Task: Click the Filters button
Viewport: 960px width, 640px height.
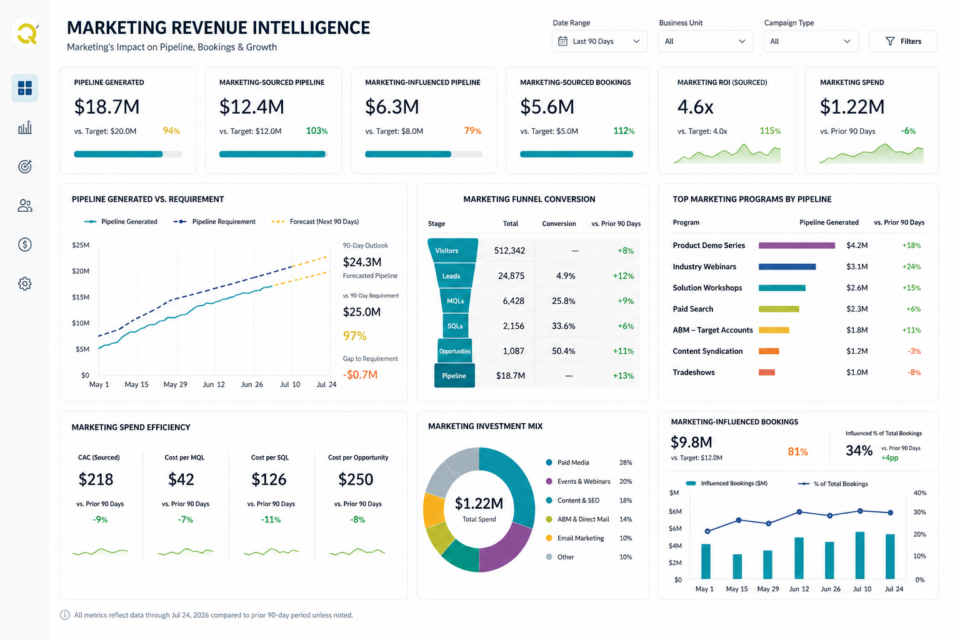Action: point(903,41)
